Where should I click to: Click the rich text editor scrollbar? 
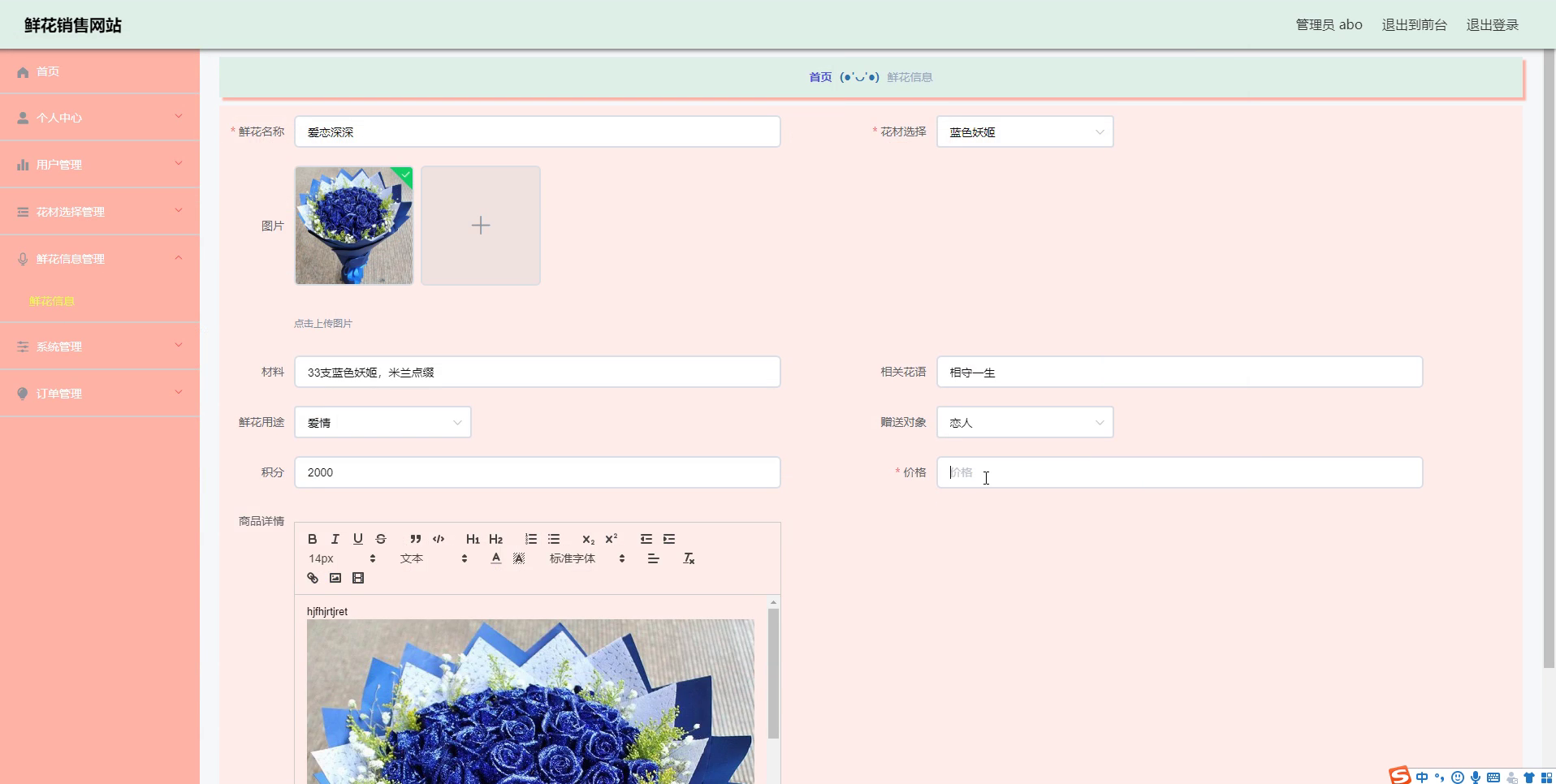tap(773, 674)
